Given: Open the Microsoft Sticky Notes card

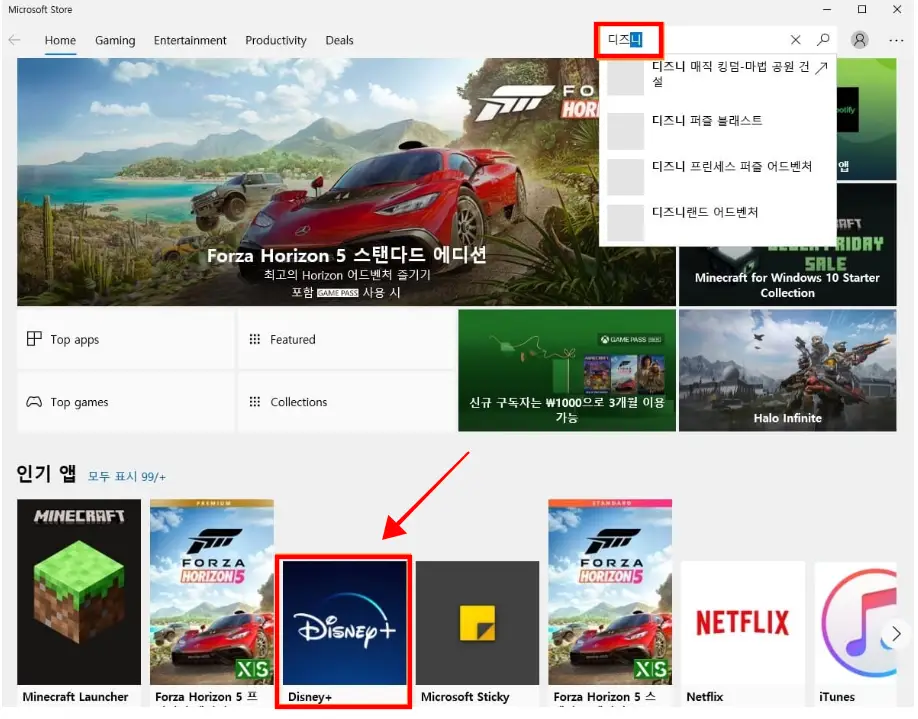Looking at the screenshot, I should pyautogui.click(x=478, y=634).
